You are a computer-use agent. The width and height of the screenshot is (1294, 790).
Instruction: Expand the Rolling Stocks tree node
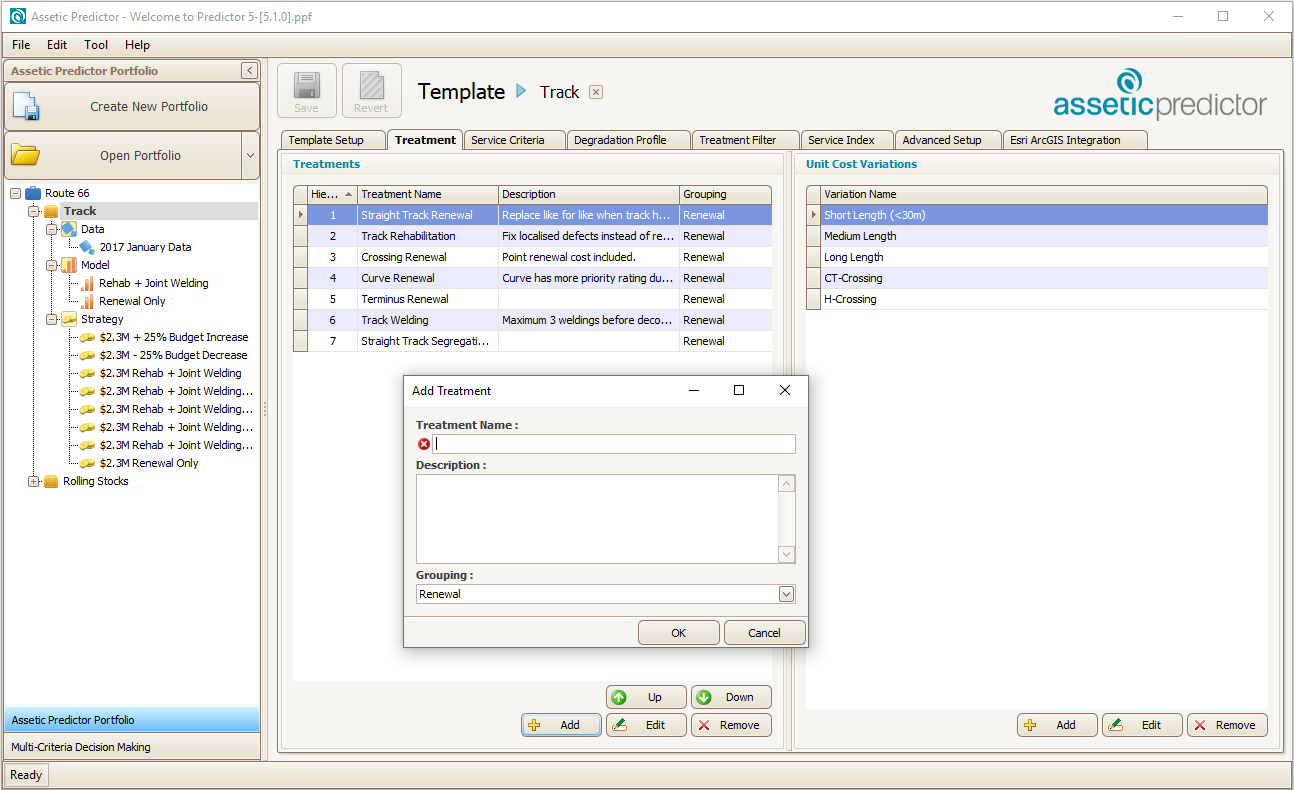point(34,481)
